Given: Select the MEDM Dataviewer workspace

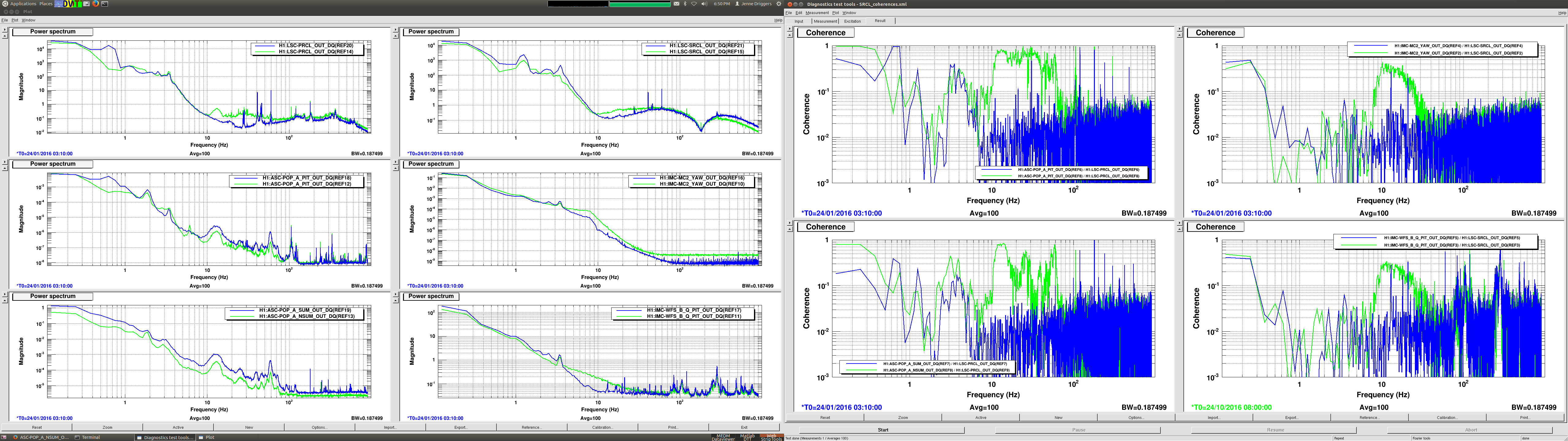Looking at the screenshot, I should pyautogui.click(x=723, y=437).
